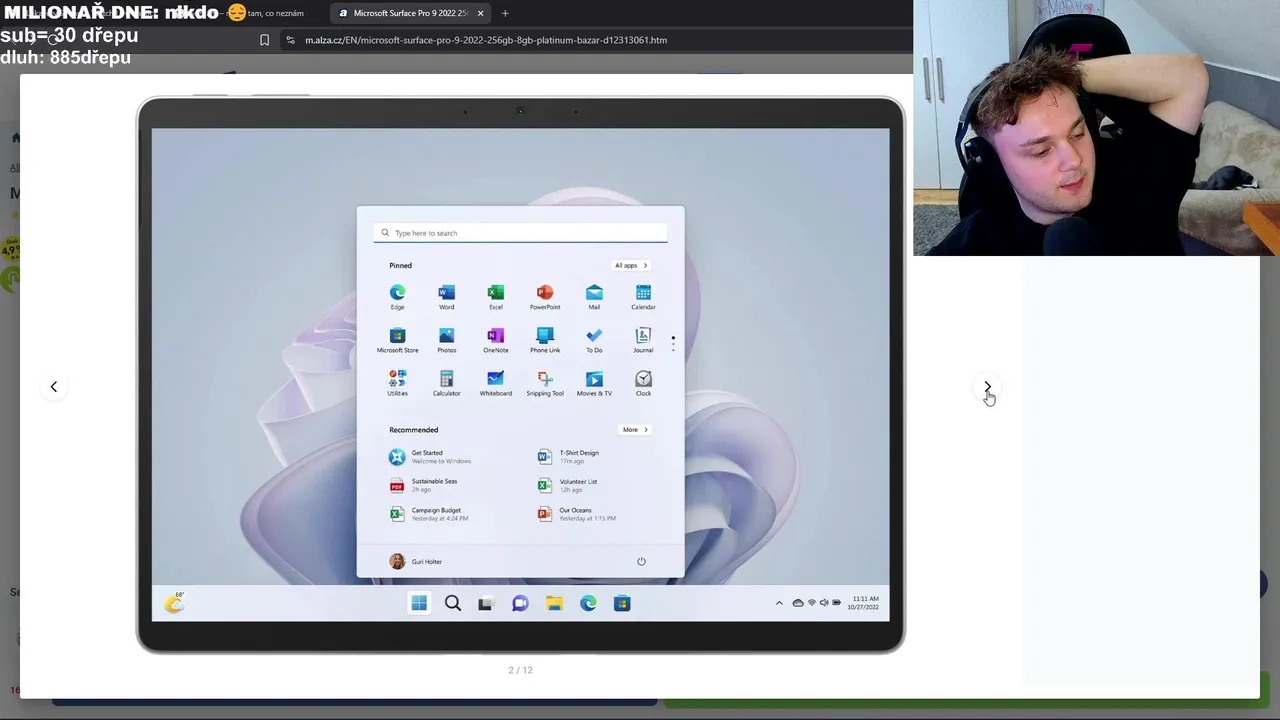1280x720 pixels.
Task: Go to the next gallery image
Action: click(x=987, y=387)
